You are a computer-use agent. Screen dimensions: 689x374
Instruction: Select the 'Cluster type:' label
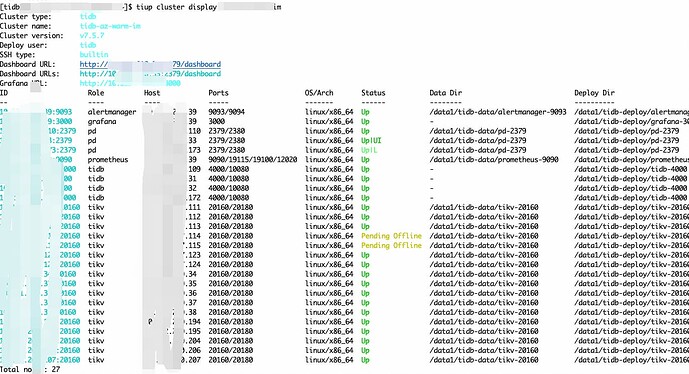click(x=25, y=17)
